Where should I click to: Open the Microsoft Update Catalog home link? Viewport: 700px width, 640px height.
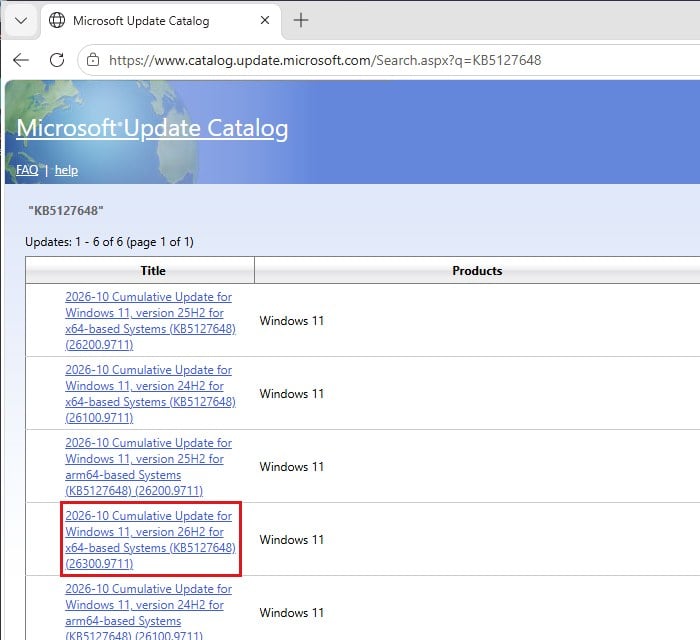(x=152, y=128)
